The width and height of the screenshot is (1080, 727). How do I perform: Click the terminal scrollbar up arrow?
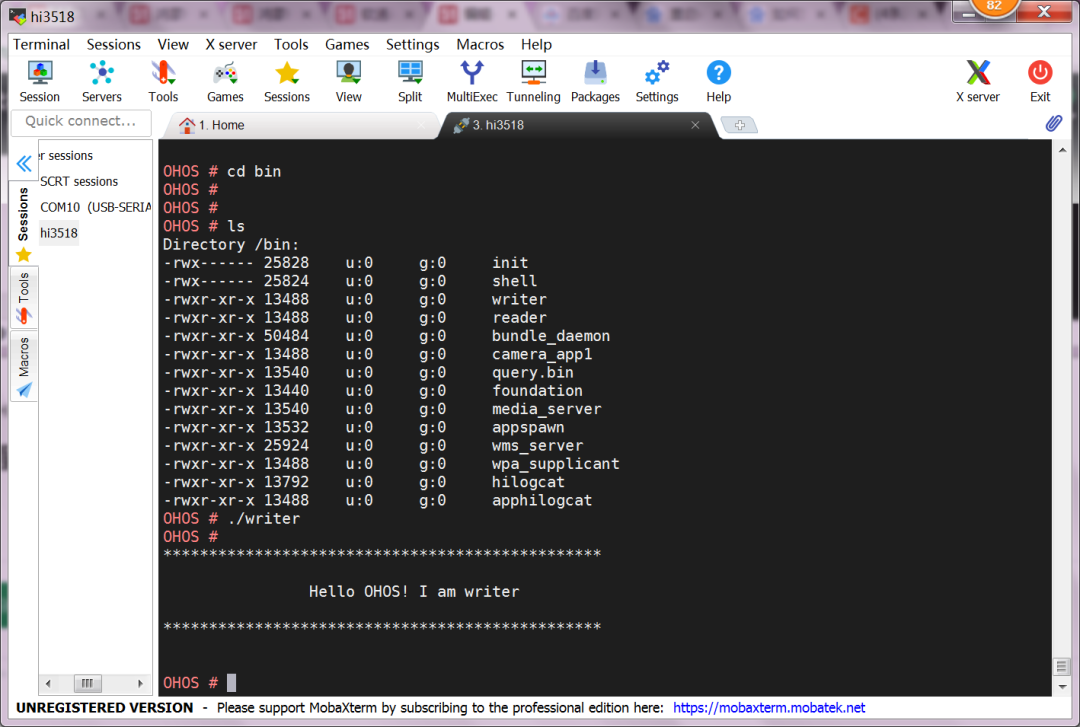coord(1062,150)
